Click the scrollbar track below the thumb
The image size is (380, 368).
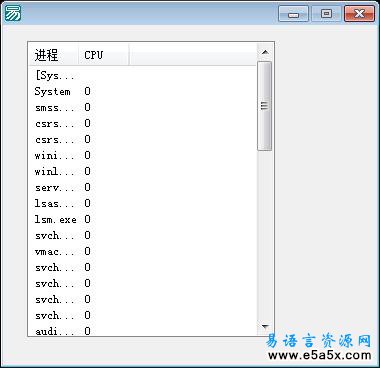[x=265, y=235]
